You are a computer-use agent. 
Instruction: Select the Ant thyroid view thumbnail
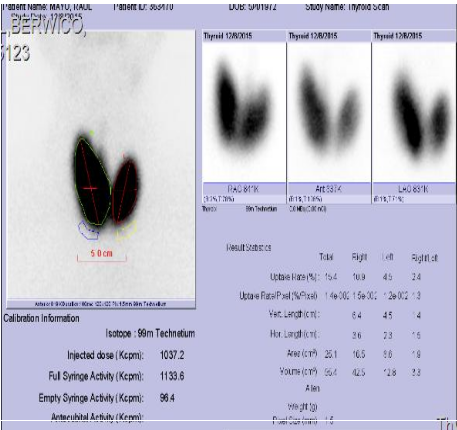[329, 112]
